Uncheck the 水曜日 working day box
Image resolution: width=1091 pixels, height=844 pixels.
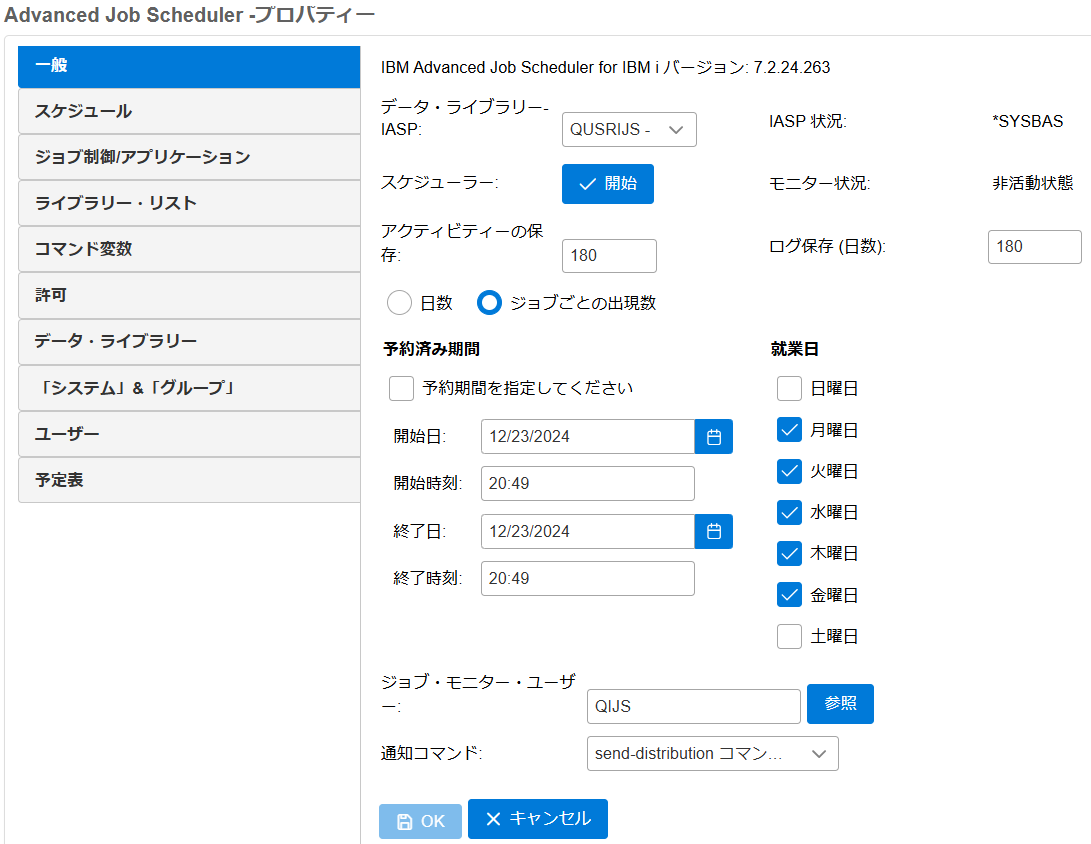789,512
